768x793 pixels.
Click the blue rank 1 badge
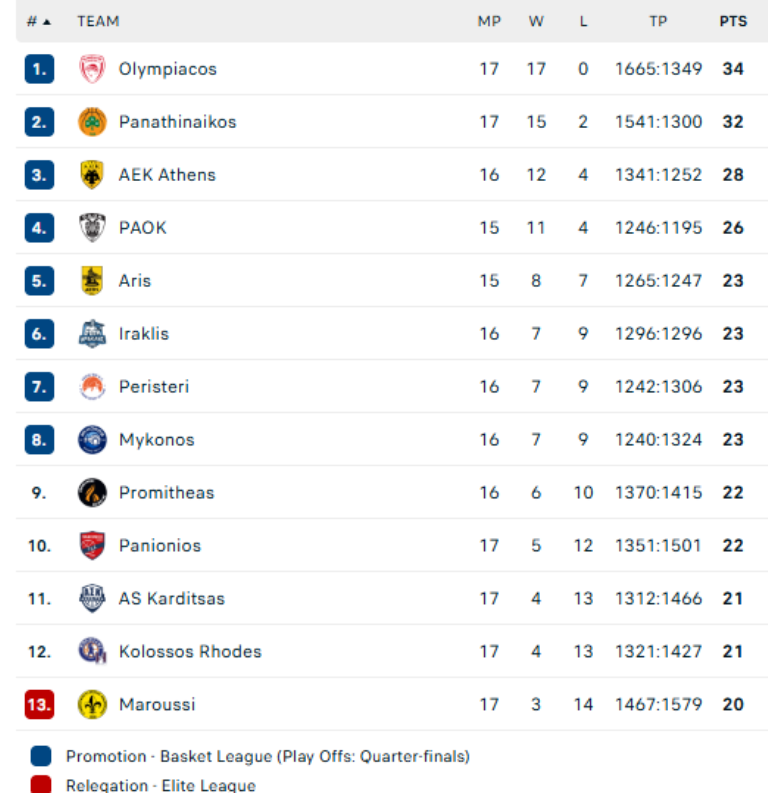(x=39, y=69)
